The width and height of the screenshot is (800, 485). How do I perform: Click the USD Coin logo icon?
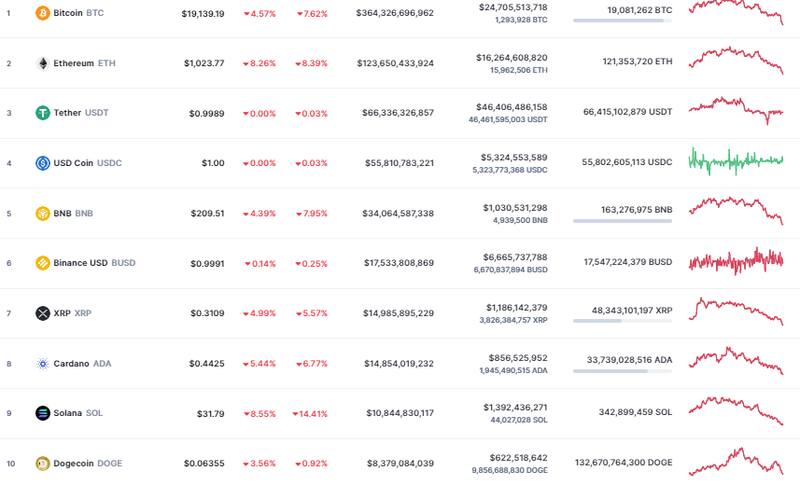point(42,163)
